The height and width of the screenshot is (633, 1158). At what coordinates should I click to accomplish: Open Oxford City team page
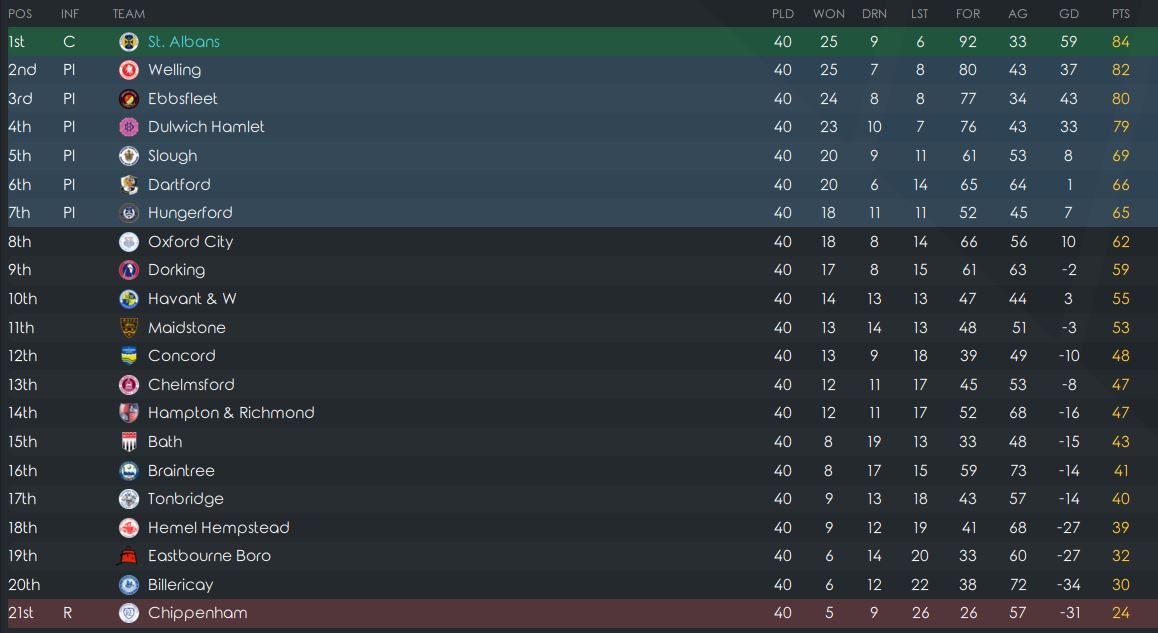pyautogui.click(x=190, y=242)
